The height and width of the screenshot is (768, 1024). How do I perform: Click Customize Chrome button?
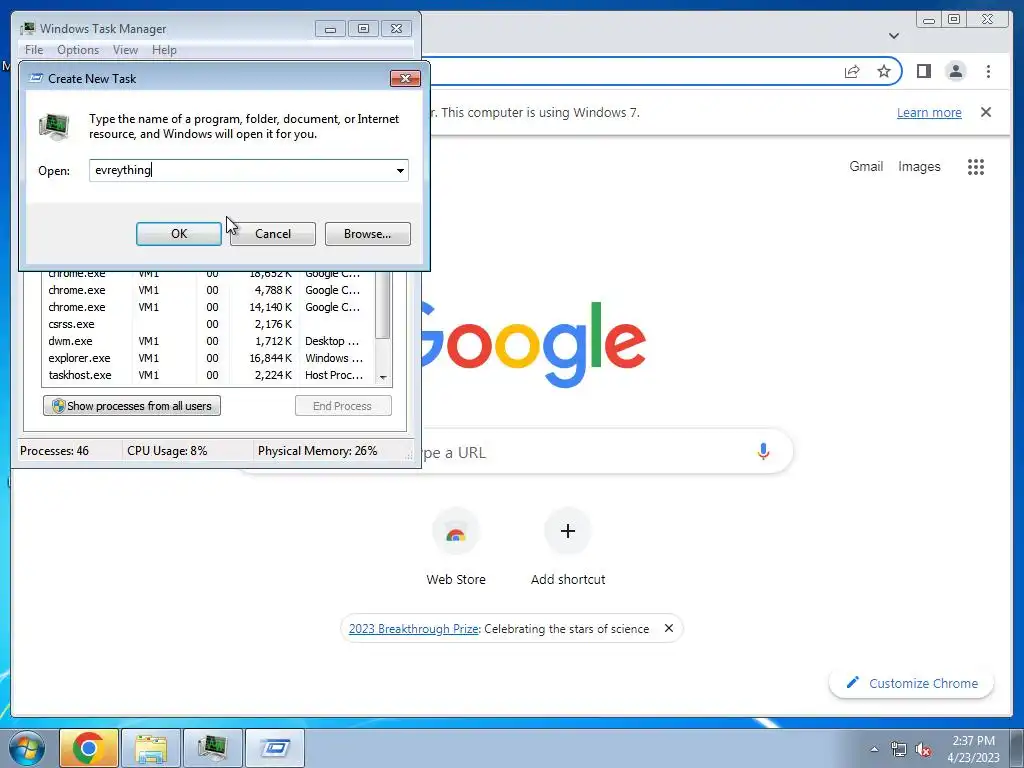pyautogui.click(x=912, y=683)
